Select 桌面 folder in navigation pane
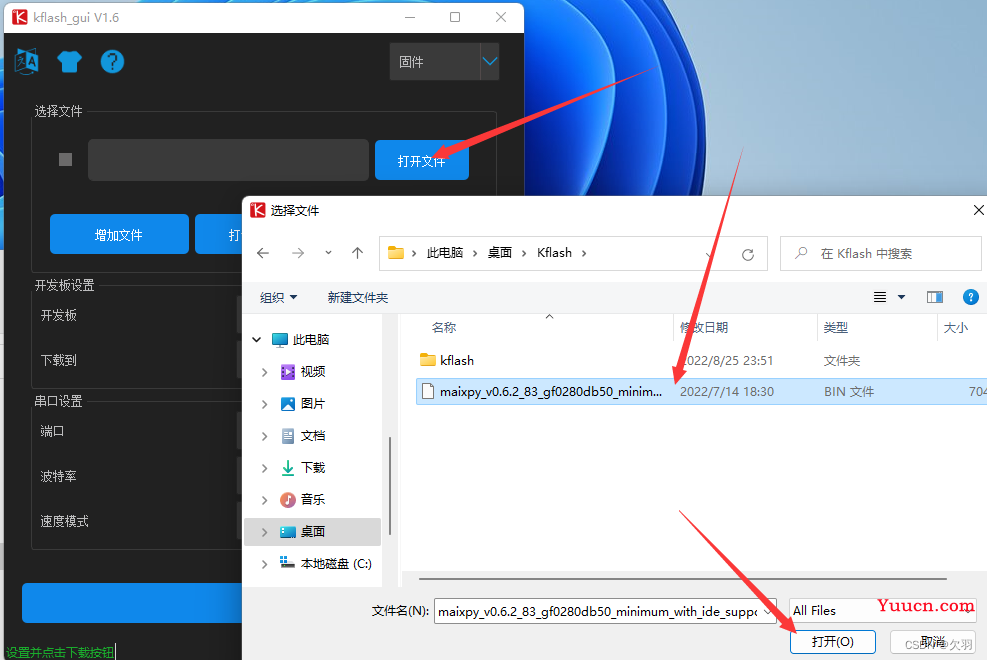Viewport: 987px width, 660px height. pos(313,532)
